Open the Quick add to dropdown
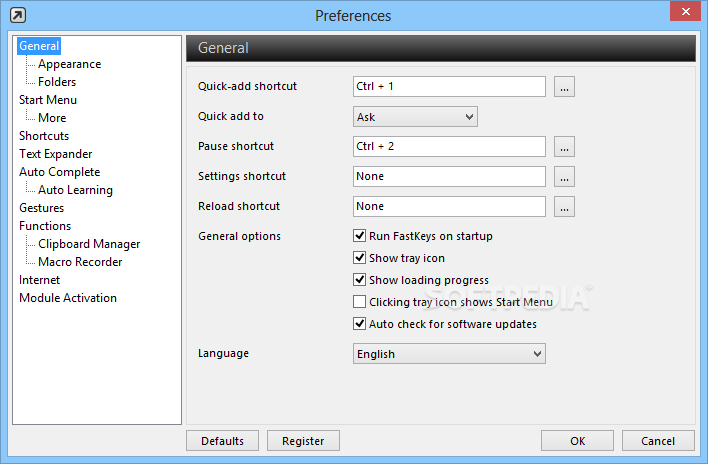The width and height of the screenshot is (708, 464). coord(415,117)
